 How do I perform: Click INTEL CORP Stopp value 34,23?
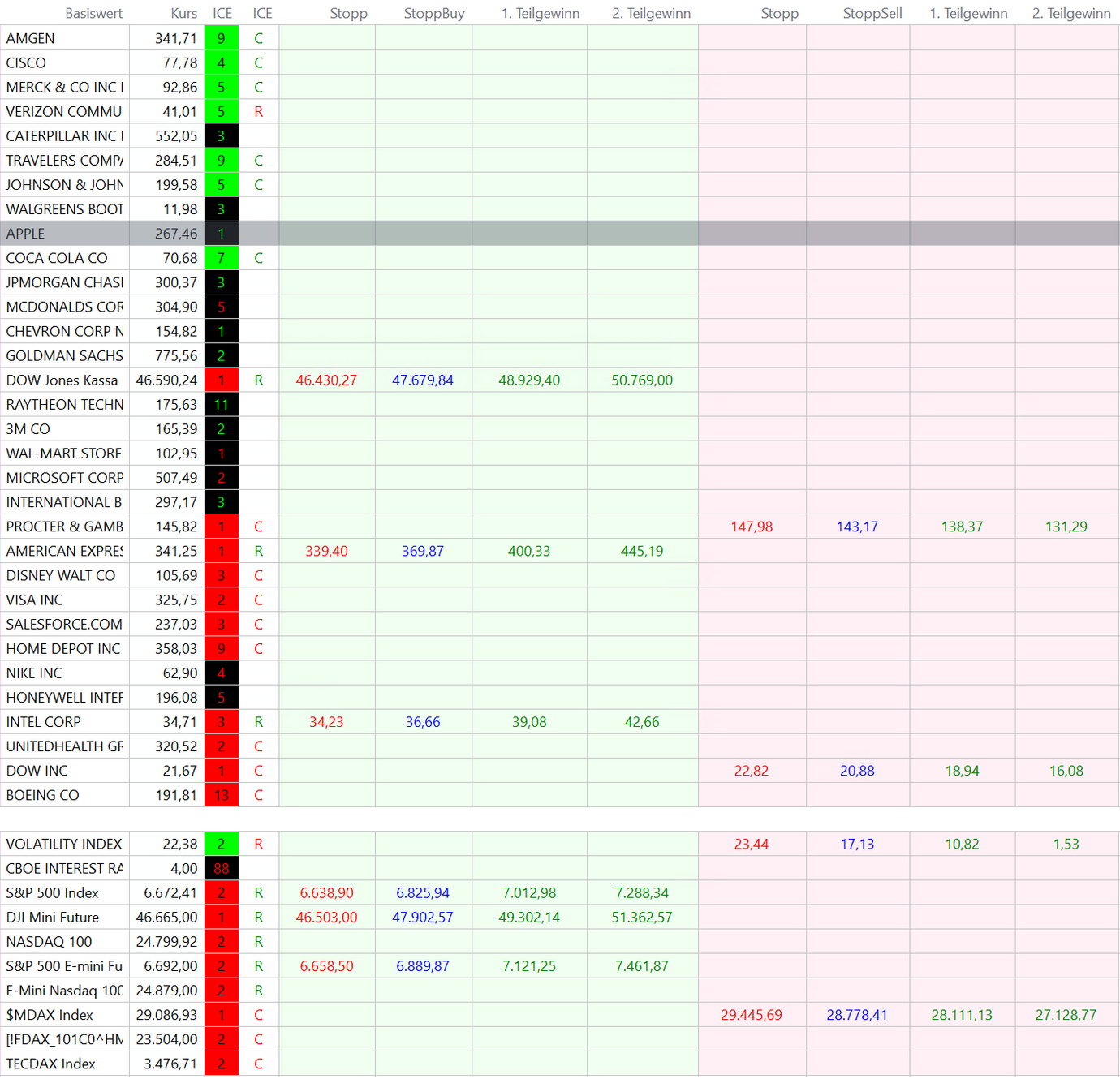[x=326, y=722]
